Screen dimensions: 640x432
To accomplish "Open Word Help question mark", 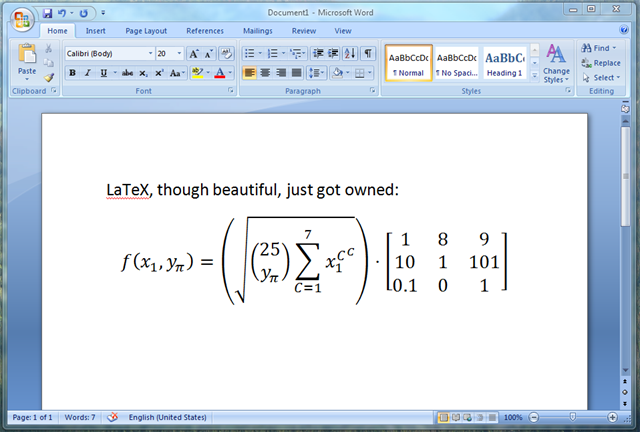I will [x=624, y=30].
